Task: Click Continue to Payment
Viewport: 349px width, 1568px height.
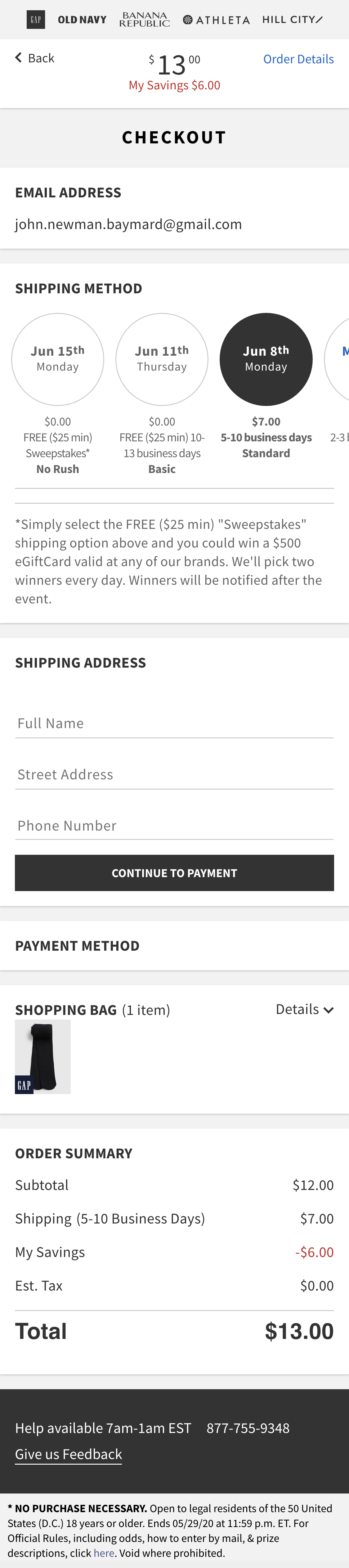Action: pos(174,872)
